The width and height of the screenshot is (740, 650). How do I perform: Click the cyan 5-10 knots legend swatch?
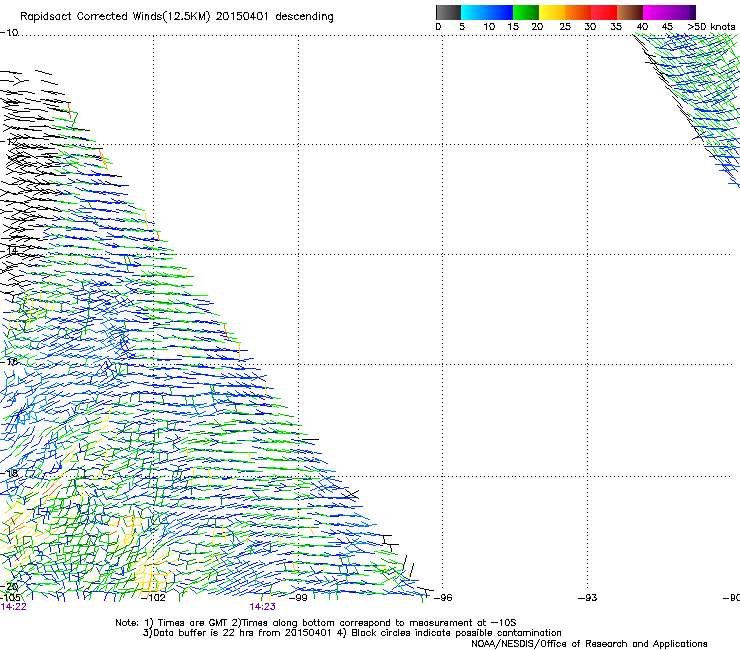click(x=474, y=12)
